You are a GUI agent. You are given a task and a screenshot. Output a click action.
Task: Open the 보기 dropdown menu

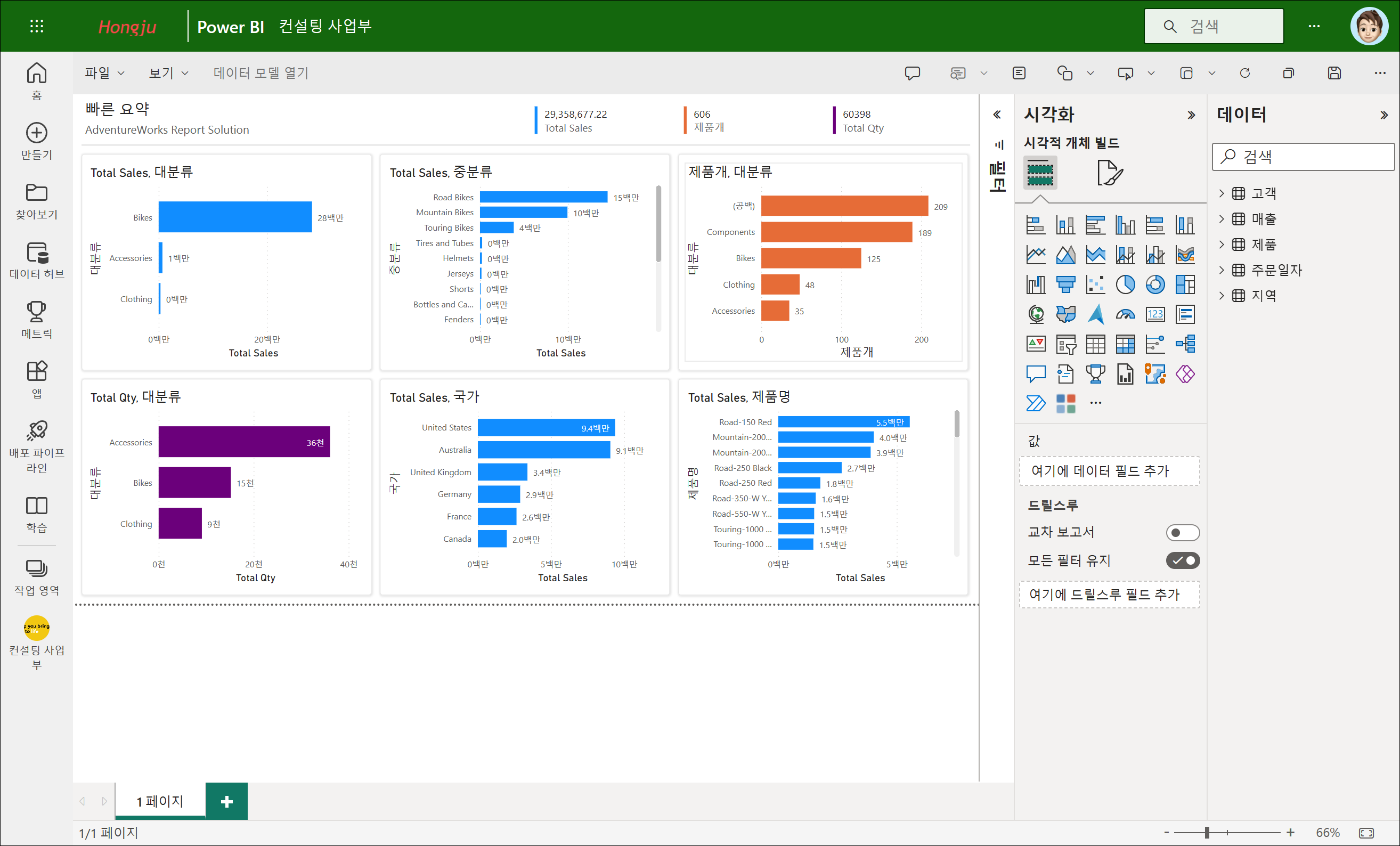click(168, 73)
